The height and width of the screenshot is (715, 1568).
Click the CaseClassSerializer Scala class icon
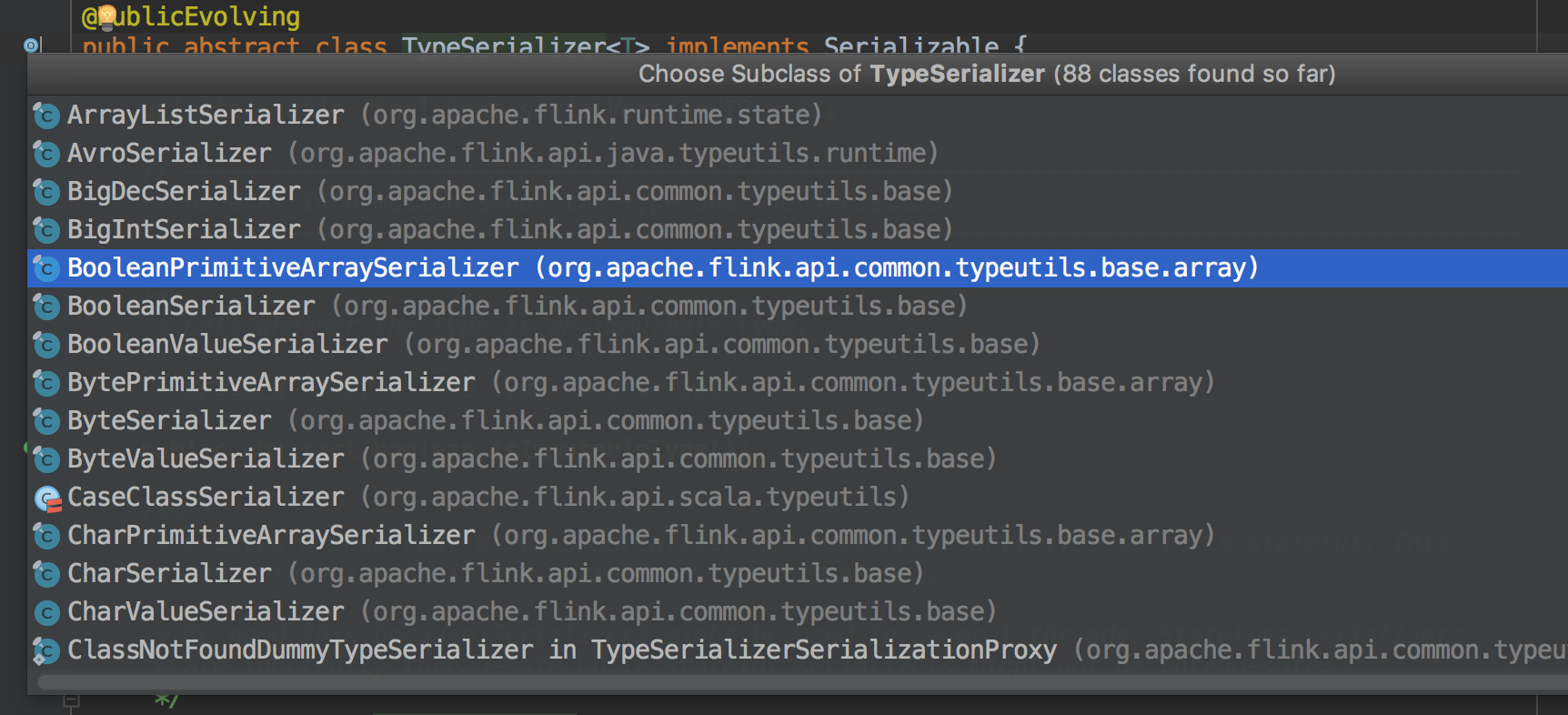tap(46, 498)
